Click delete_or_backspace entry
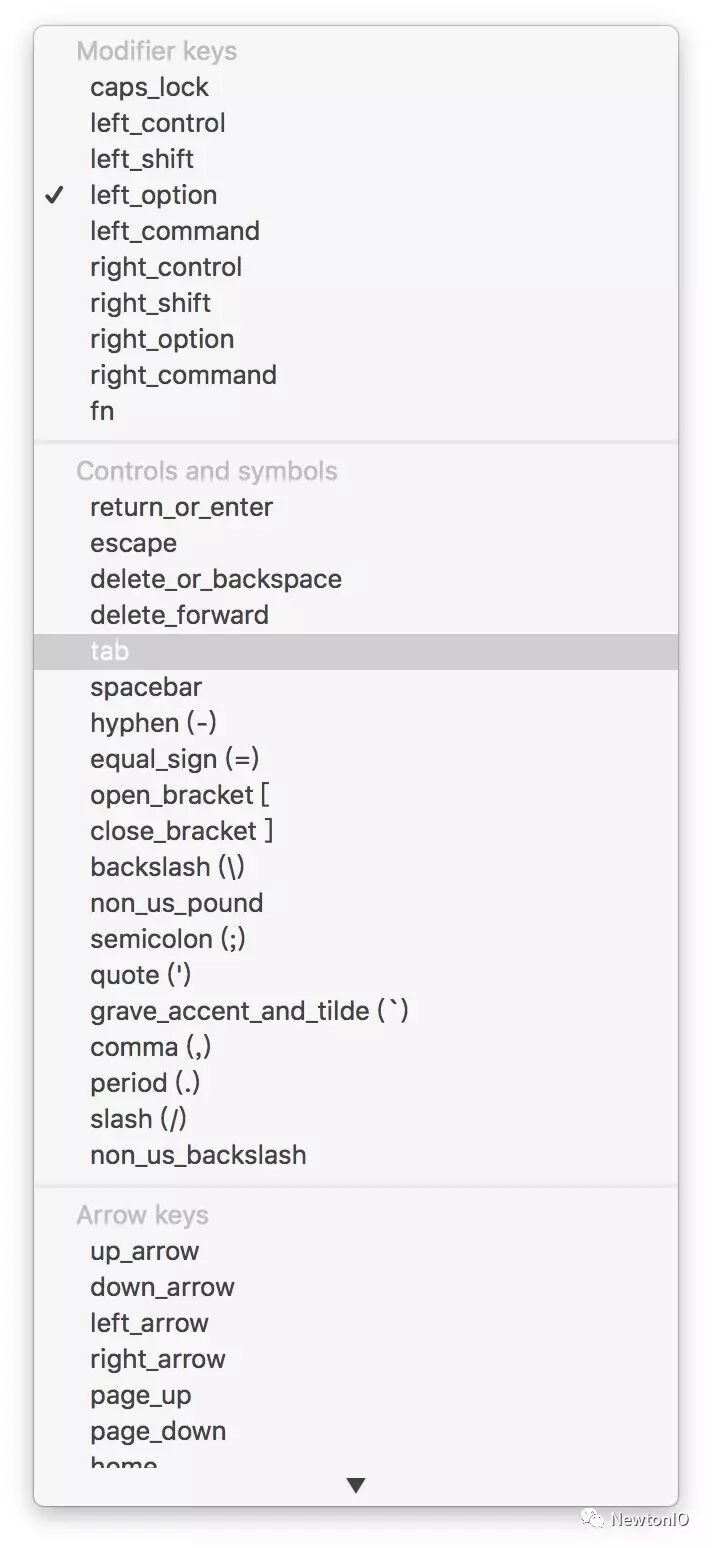The image size is (712, 1548). click(x=215, y=579)
